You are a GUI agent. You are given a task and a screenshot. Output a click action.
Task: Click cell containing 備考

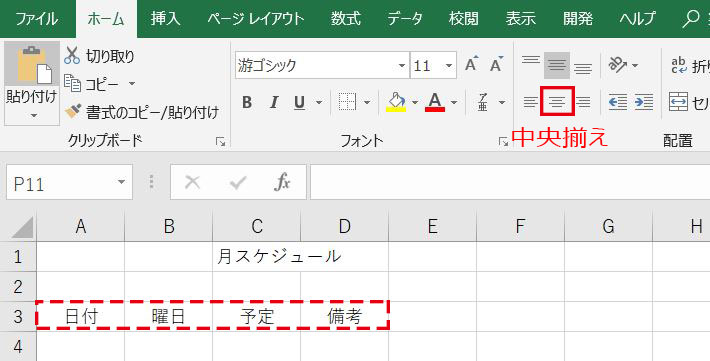coord(344,316)
